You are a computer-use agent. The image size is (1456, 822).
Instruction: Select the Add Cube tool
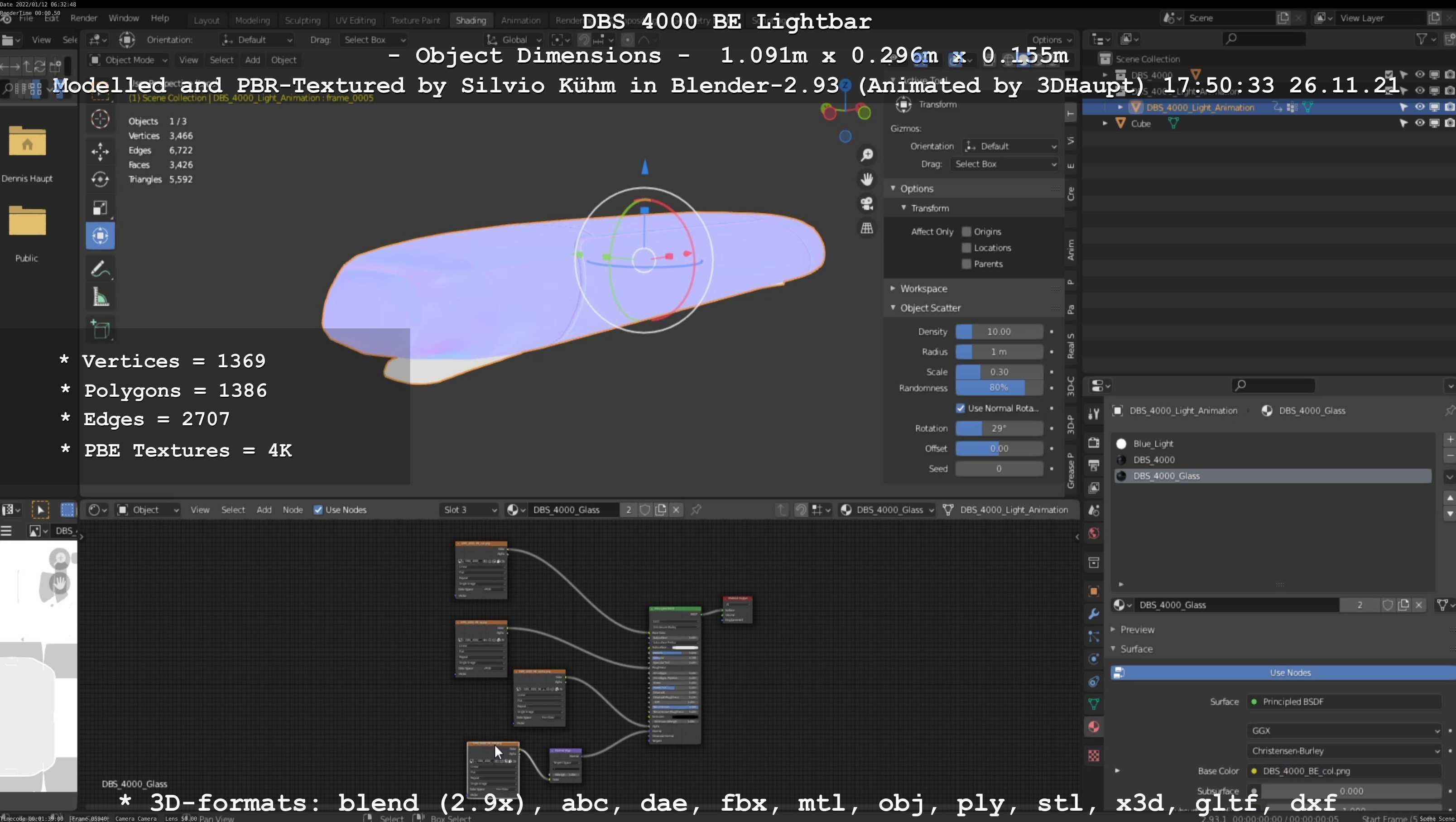pyautogui.click(x=100, y=330)
